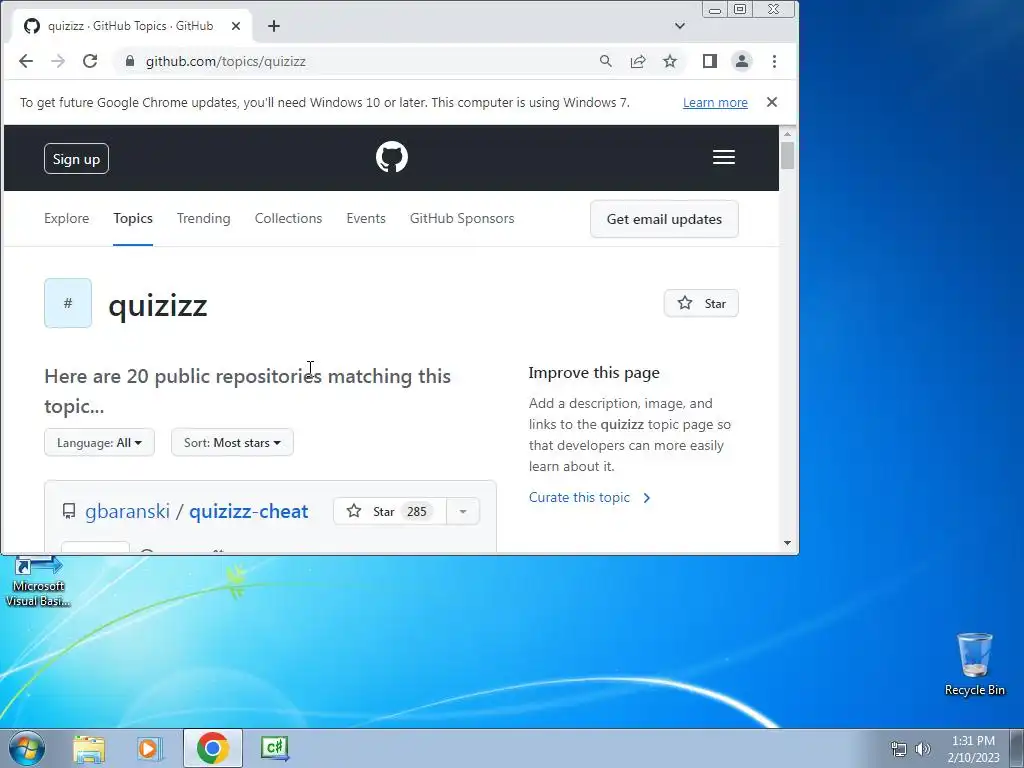Click the Show desktop strip at taskbar end

[1017, 748]
